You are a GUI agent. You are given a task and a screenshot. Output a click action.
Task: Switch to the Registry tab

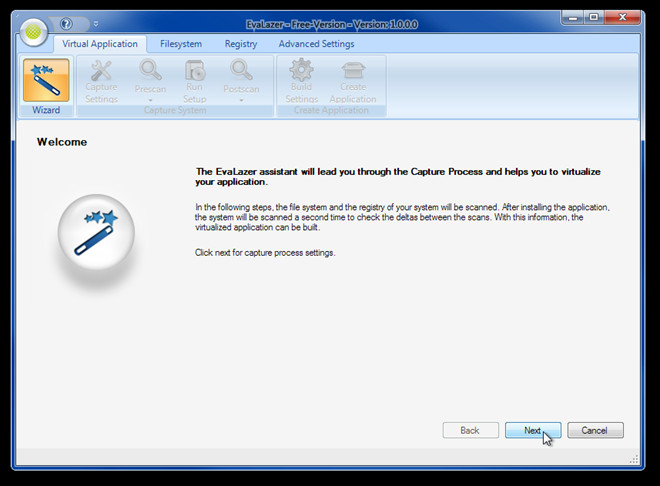click(241, 44)
